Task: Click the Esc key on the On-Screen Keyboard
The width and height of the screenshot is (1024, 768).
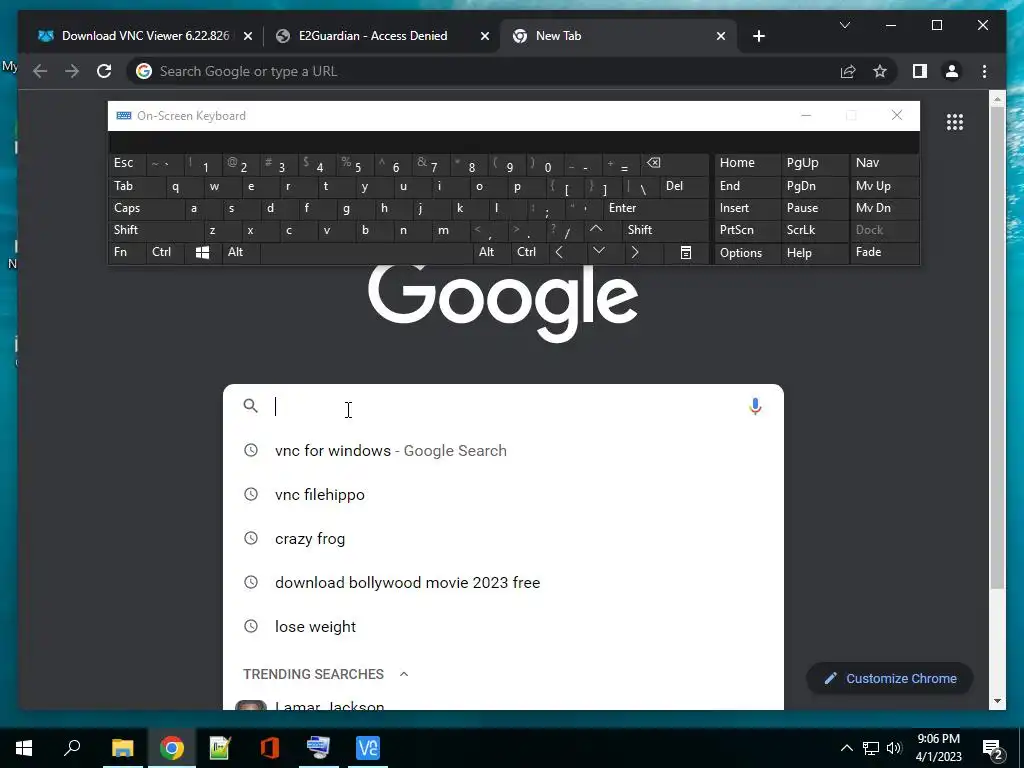Action: tap(127, 163)
